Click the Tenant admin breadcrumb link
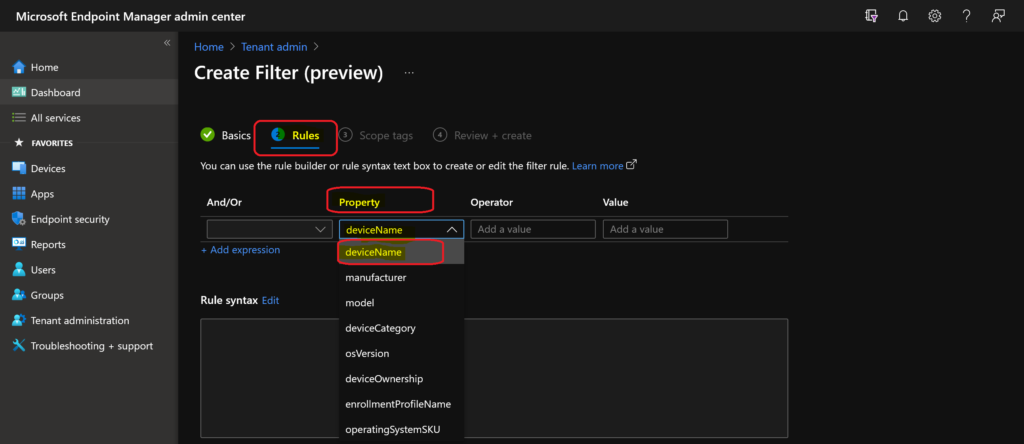The width and height of the screenshot is (1024, 444). (275, 47)
